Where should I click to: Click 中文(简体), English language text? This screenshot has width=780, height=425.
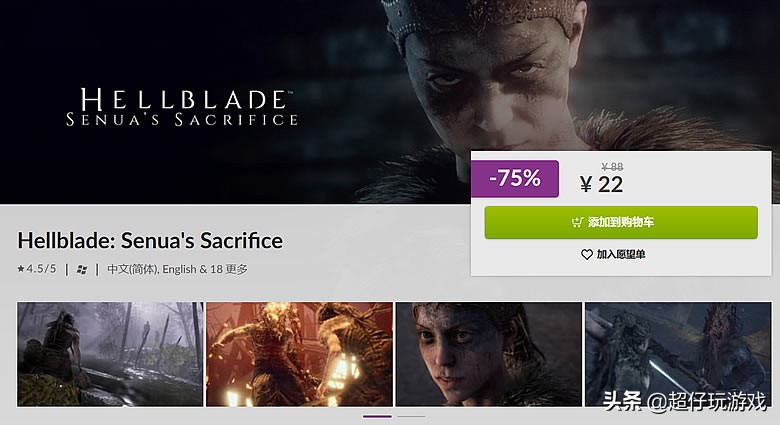(150, 269)
